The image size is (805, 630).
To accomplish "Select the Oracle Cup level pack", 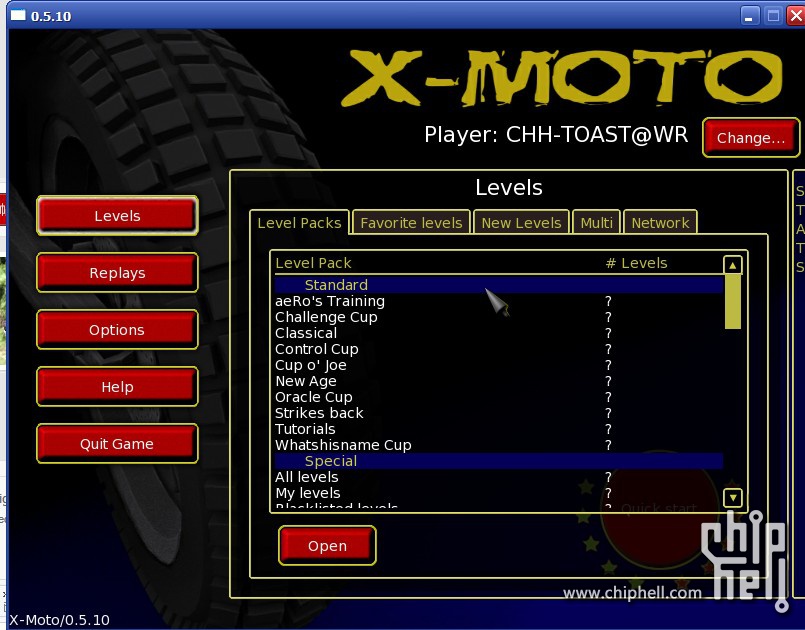I will click(499, 397).
